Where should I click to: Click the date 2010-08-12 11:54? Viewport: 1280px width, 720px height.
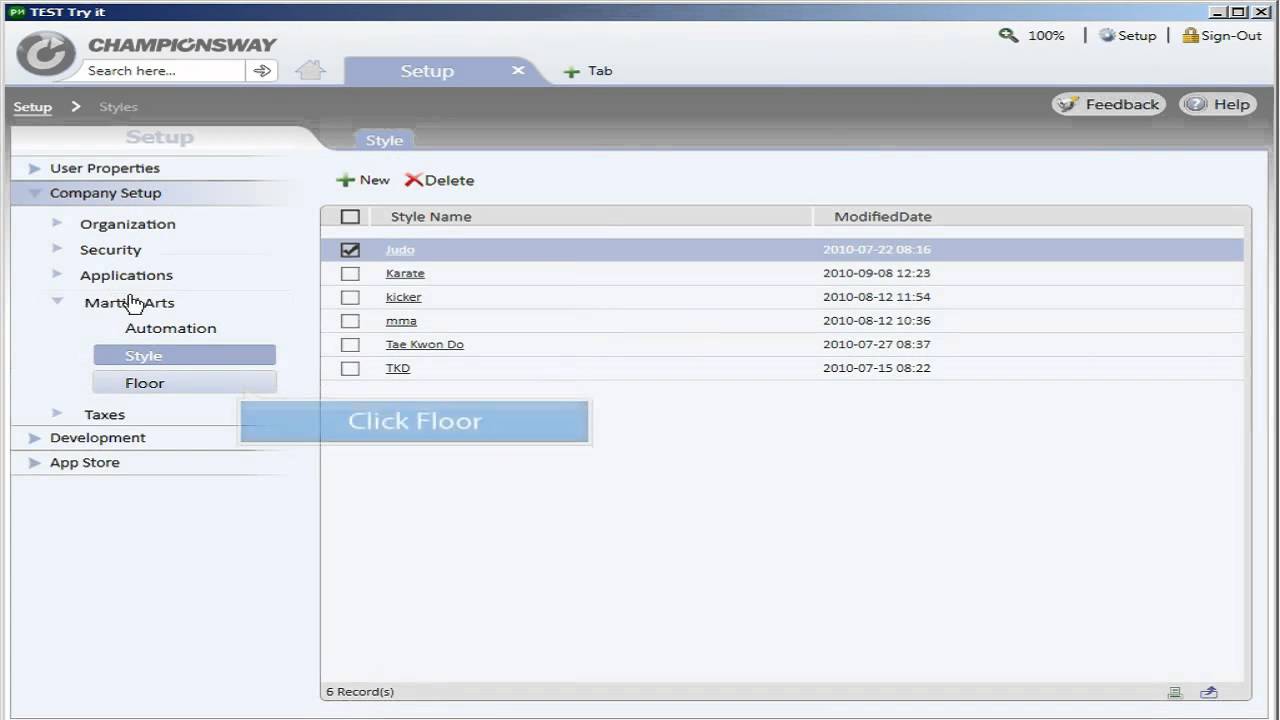(877, 297)
